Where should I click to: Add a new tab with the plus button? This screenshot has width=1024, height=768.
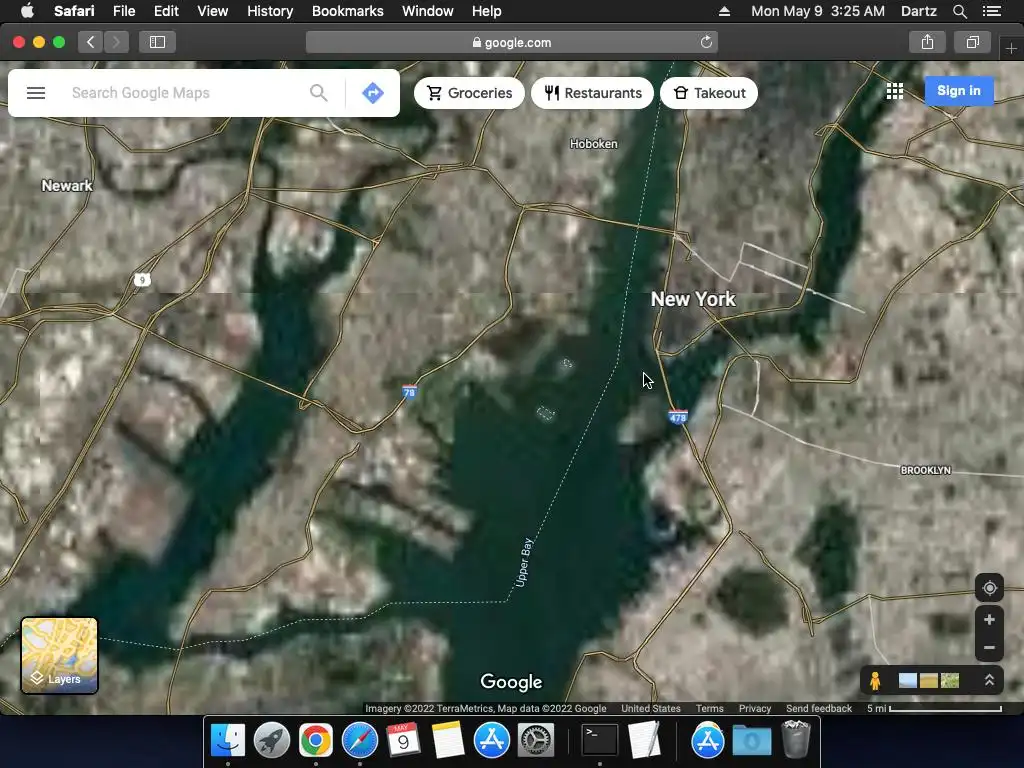point(1011,49)
